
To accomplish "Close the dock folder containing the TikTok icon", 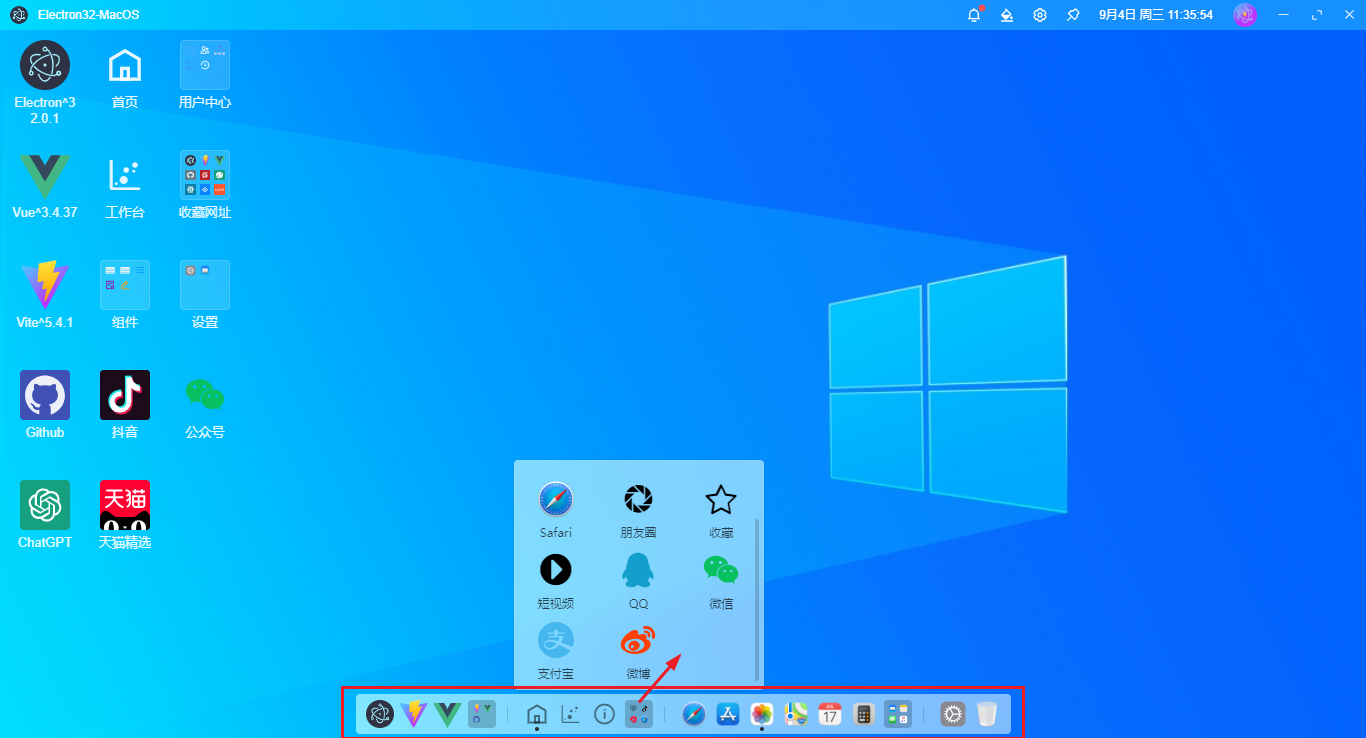I will [x=639, y=714].
